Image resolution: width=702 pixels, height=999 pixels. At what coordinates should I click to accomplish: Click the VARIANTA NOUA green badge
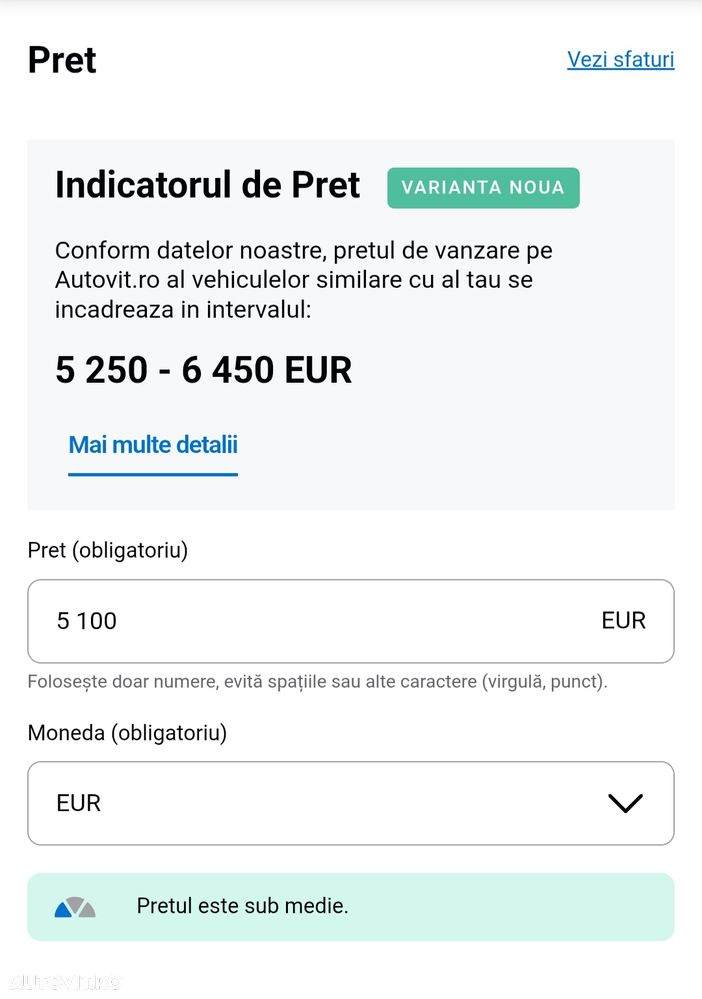(x=483, y=188)
